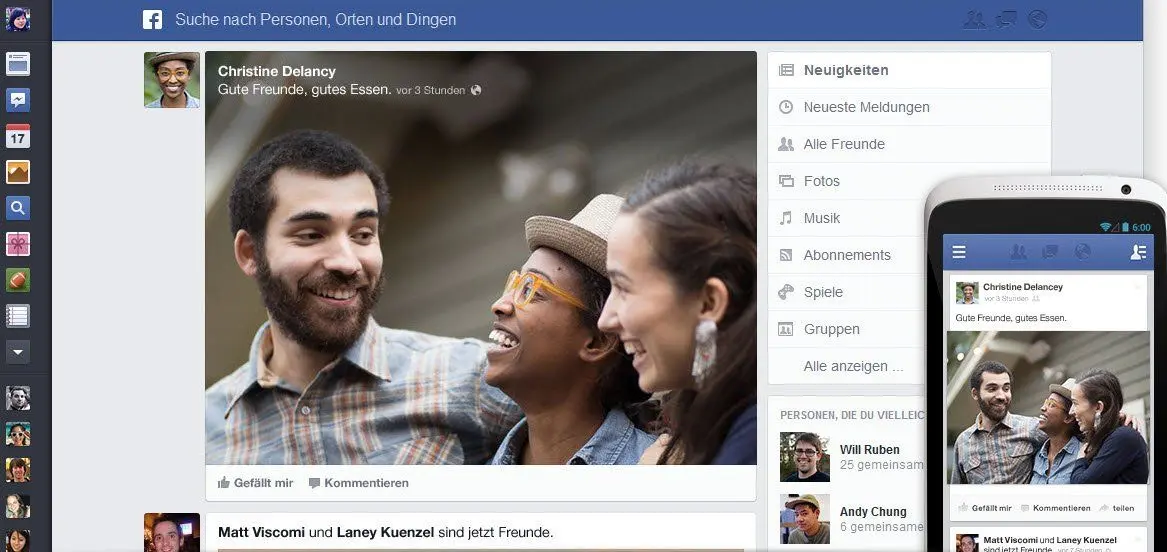Image resolution: width=1167 pixels, height=552 pixels.
Task: Open Matt Viscomi's name in desktop feed
Action: [261, 533]
